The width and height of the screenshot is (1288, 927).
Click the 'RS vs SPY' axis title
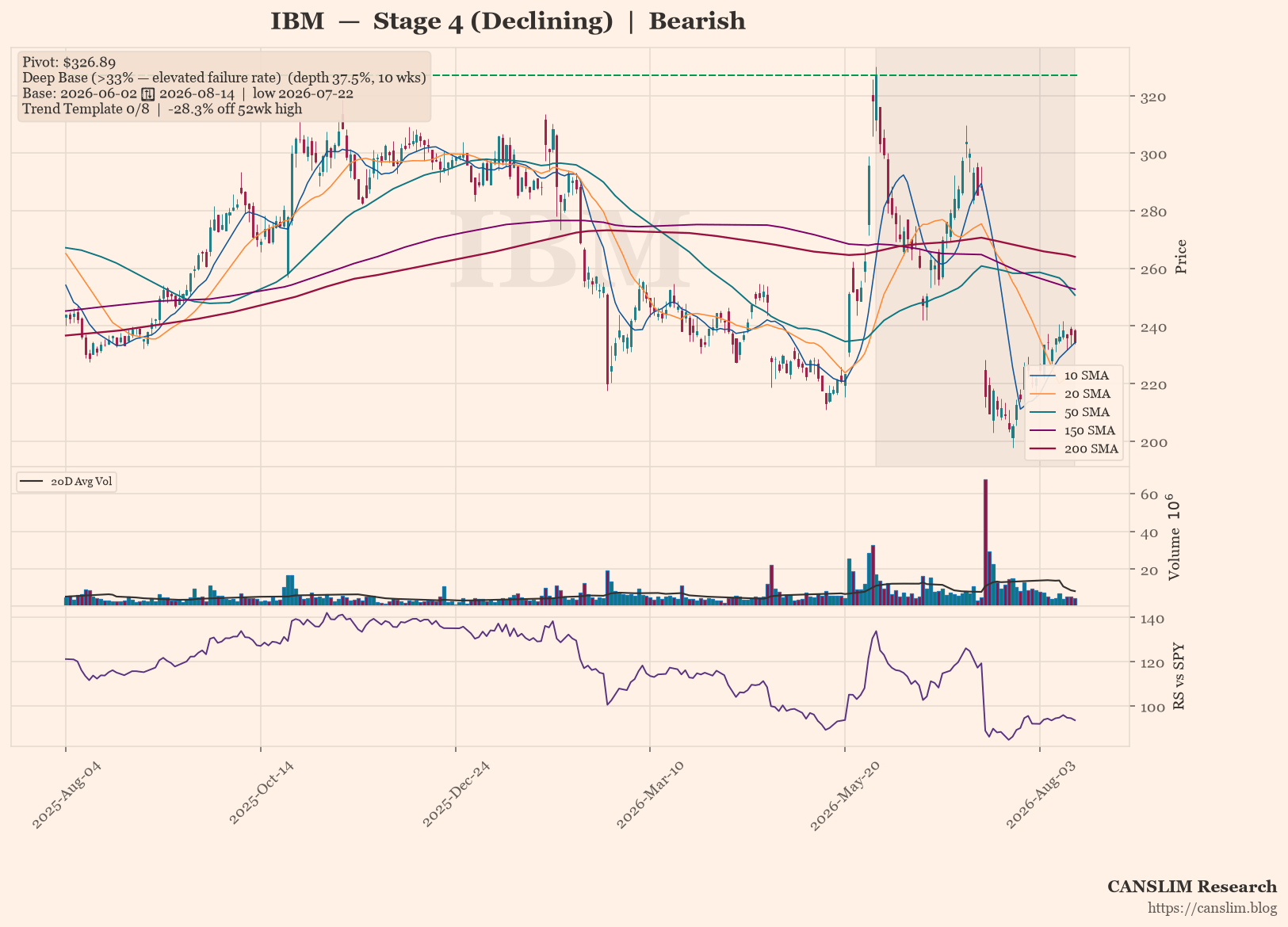click(x=1179, y=676)
